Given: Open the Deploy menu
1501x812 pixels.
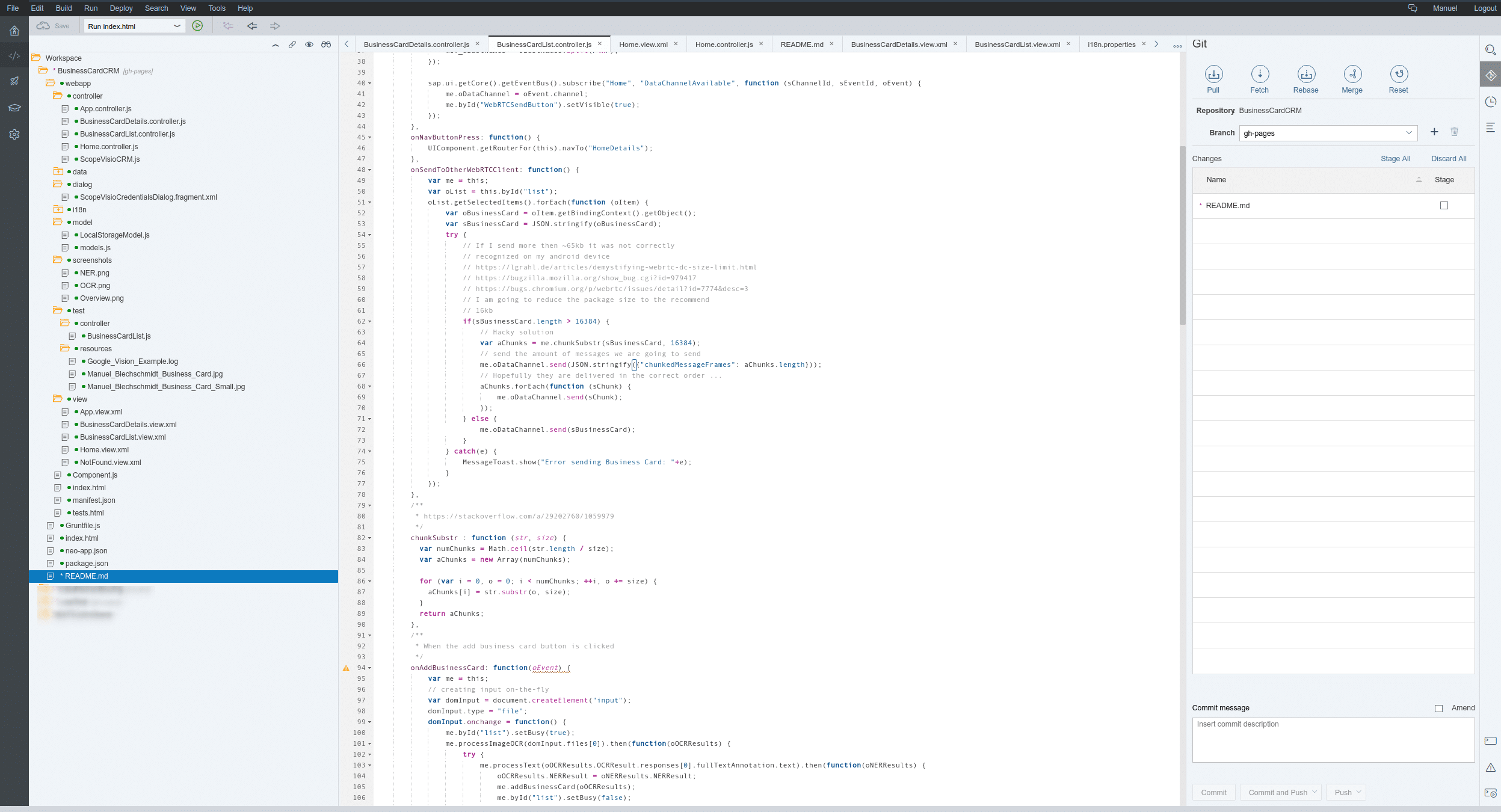Looking at the screenshot, I should point(121,8).
